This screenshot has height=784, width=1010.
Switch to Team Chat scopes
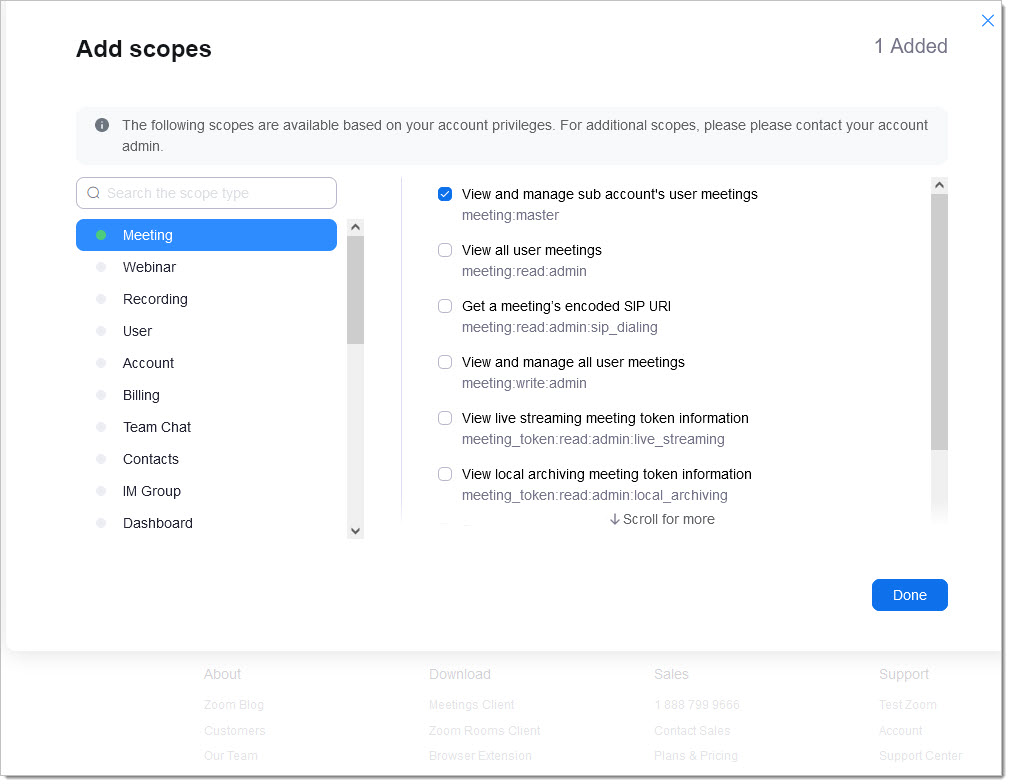pos(157,427)
